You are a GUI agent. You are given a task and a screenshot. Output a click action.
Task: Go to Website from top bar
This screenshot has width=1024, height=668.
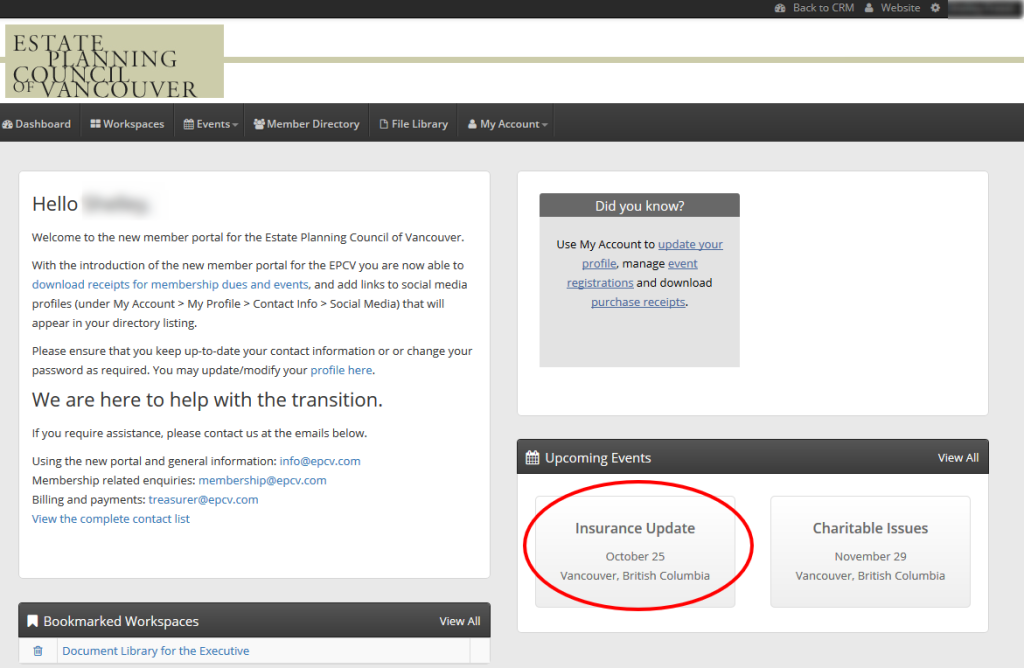pos(892,8)
